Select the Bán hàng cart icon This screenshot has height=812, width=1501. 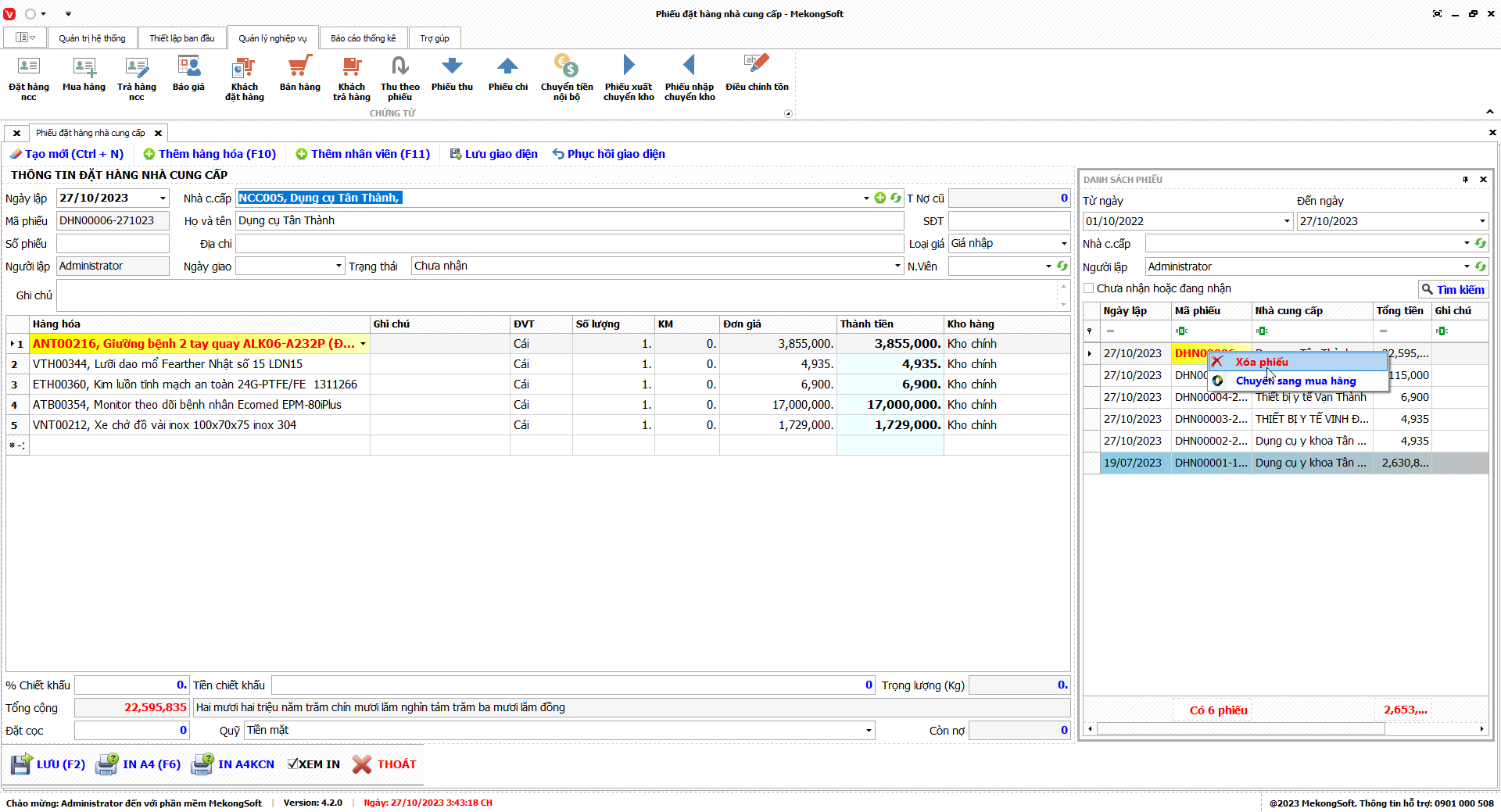299,74
